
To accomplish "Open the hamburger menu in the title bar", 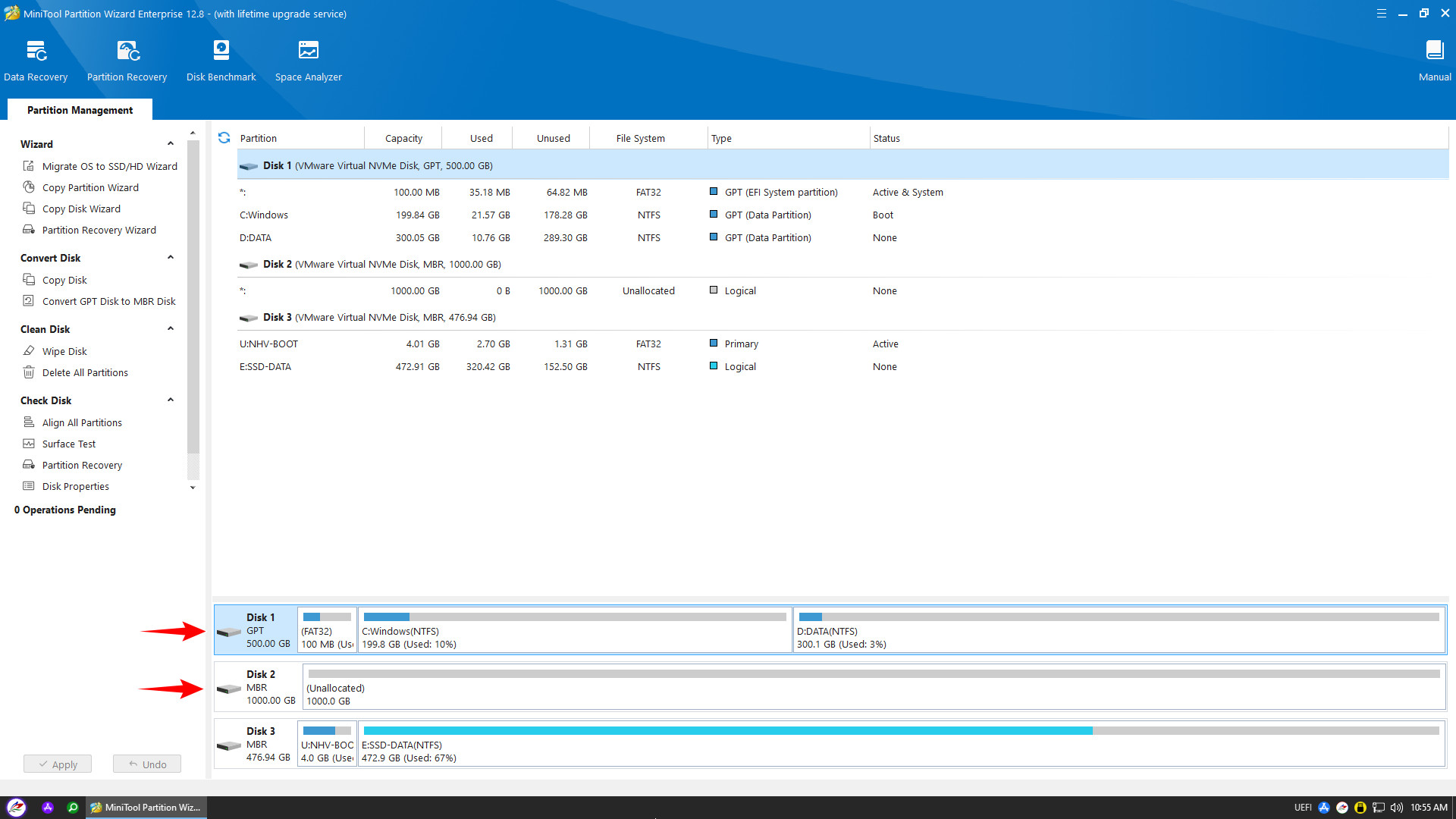I will (1381, 14).
